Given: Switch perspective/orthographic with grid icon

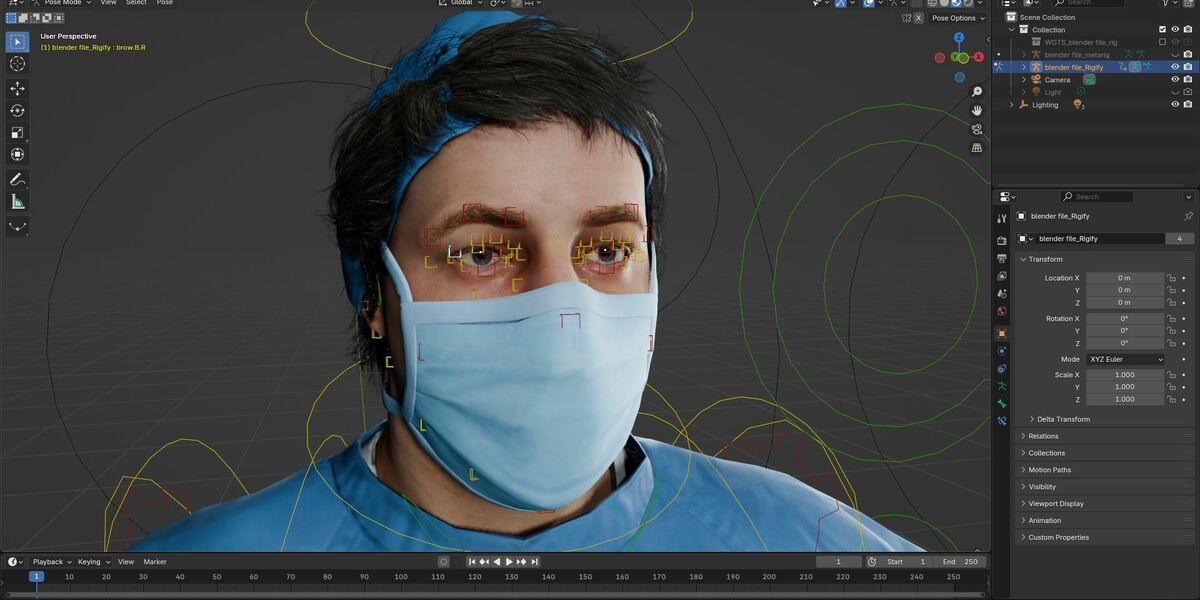Looking at the screenshot, I should coord(977,148).
